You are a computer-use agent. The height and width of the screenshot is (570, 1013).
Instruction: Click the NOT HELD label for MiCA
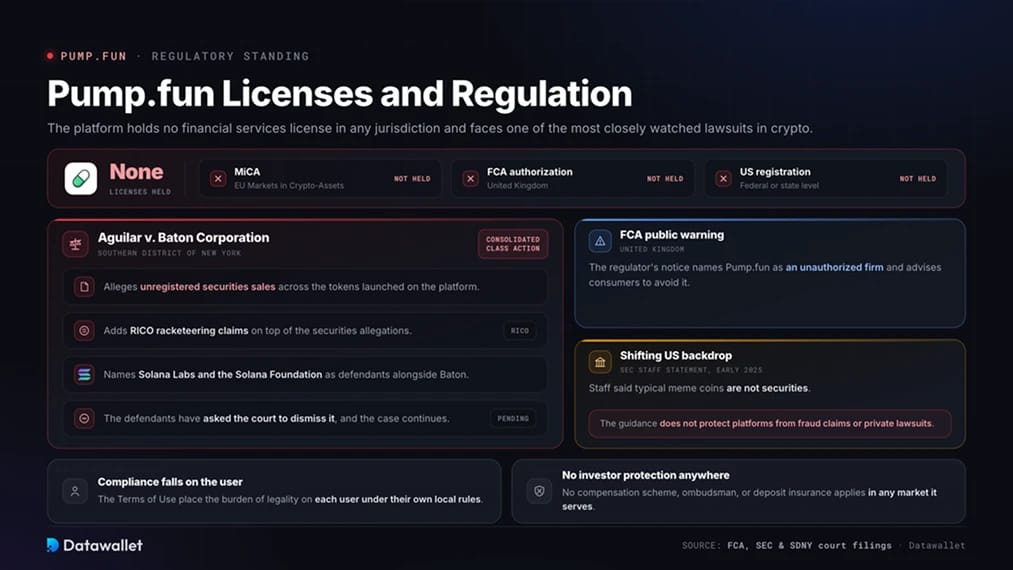coord(412,178)
